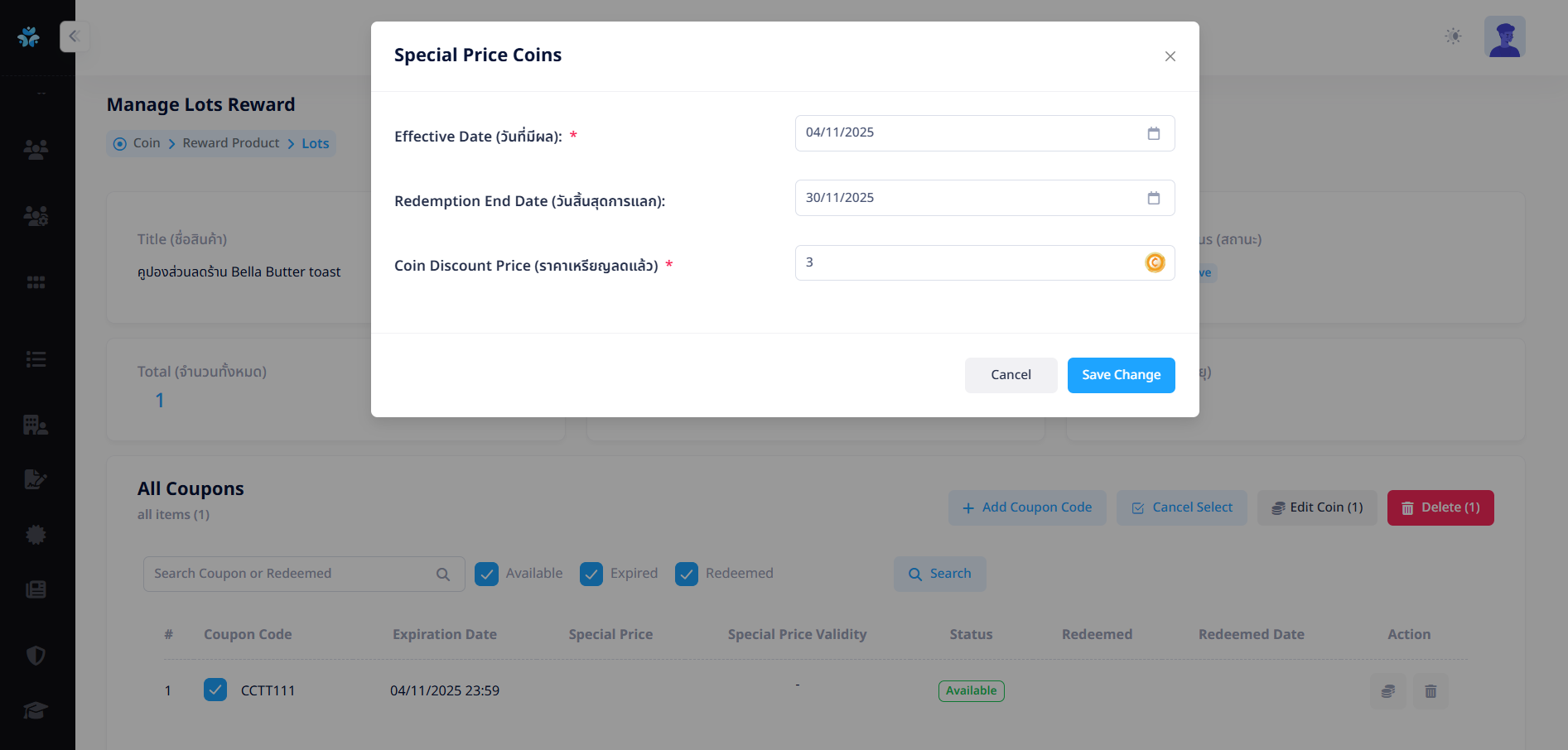Viewport: 1568px width, 750px height.
Task: Uncheck the Expired filter checkbox
Action: 591,574
